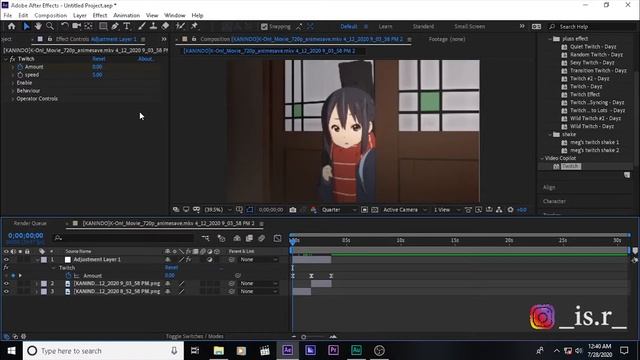Viewport: 640px width, 360px height.
Task: Click About link for Twitch effect
Action: point(145,59)
